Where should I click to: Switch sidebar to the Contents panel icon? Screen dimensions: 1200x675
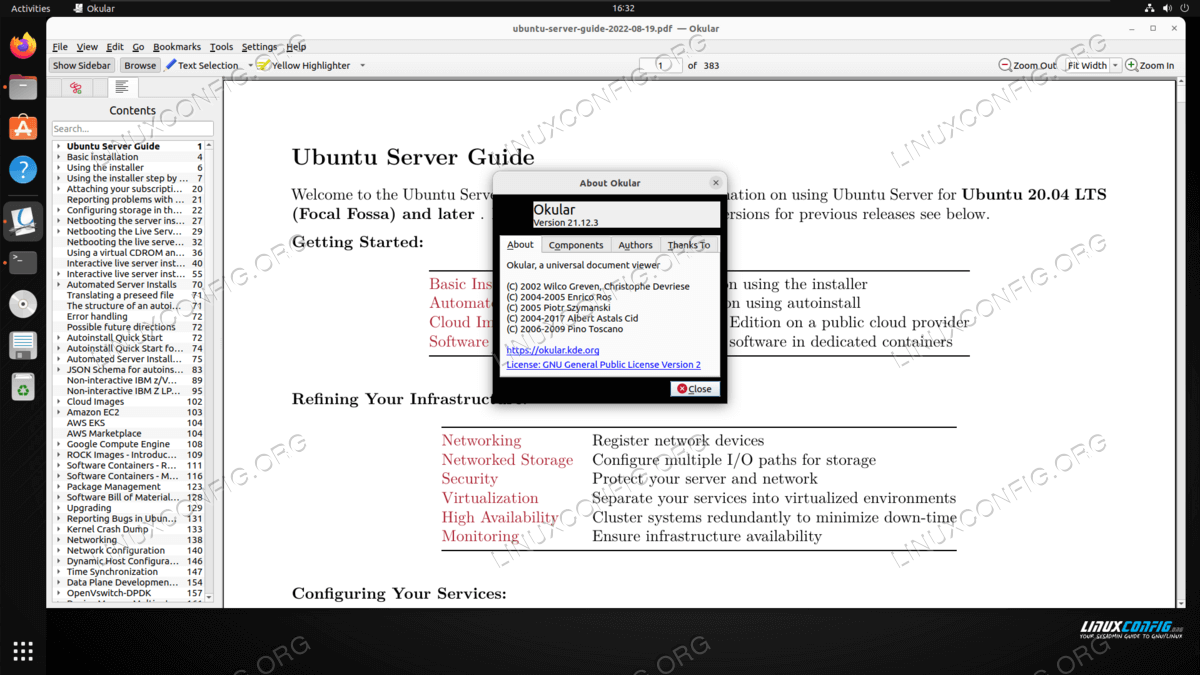[122, 88]
